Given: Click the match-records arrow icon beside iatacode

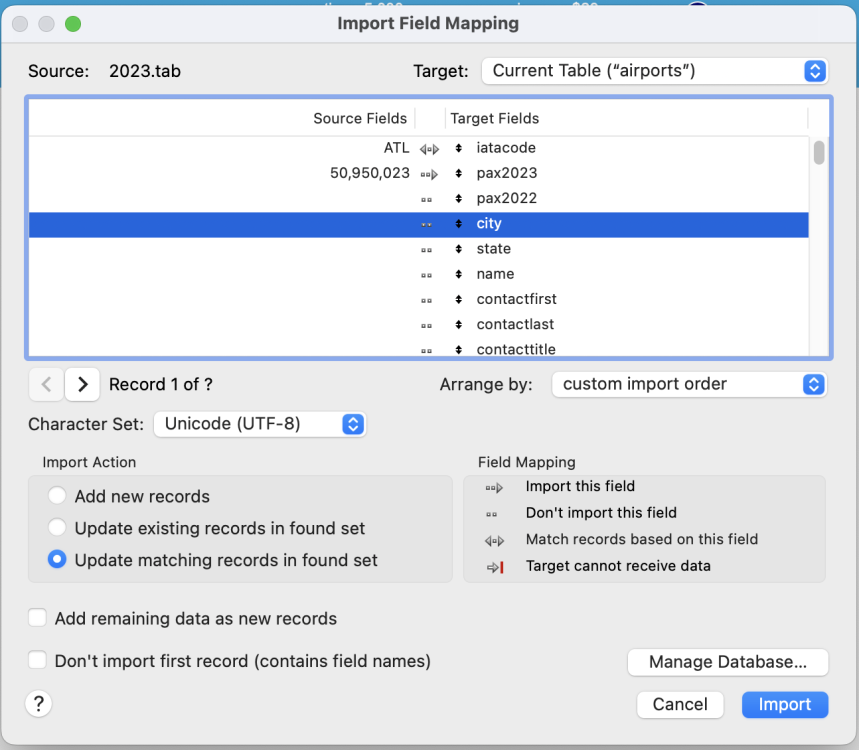Looking at the screenshot, I should tap(429, 148).
